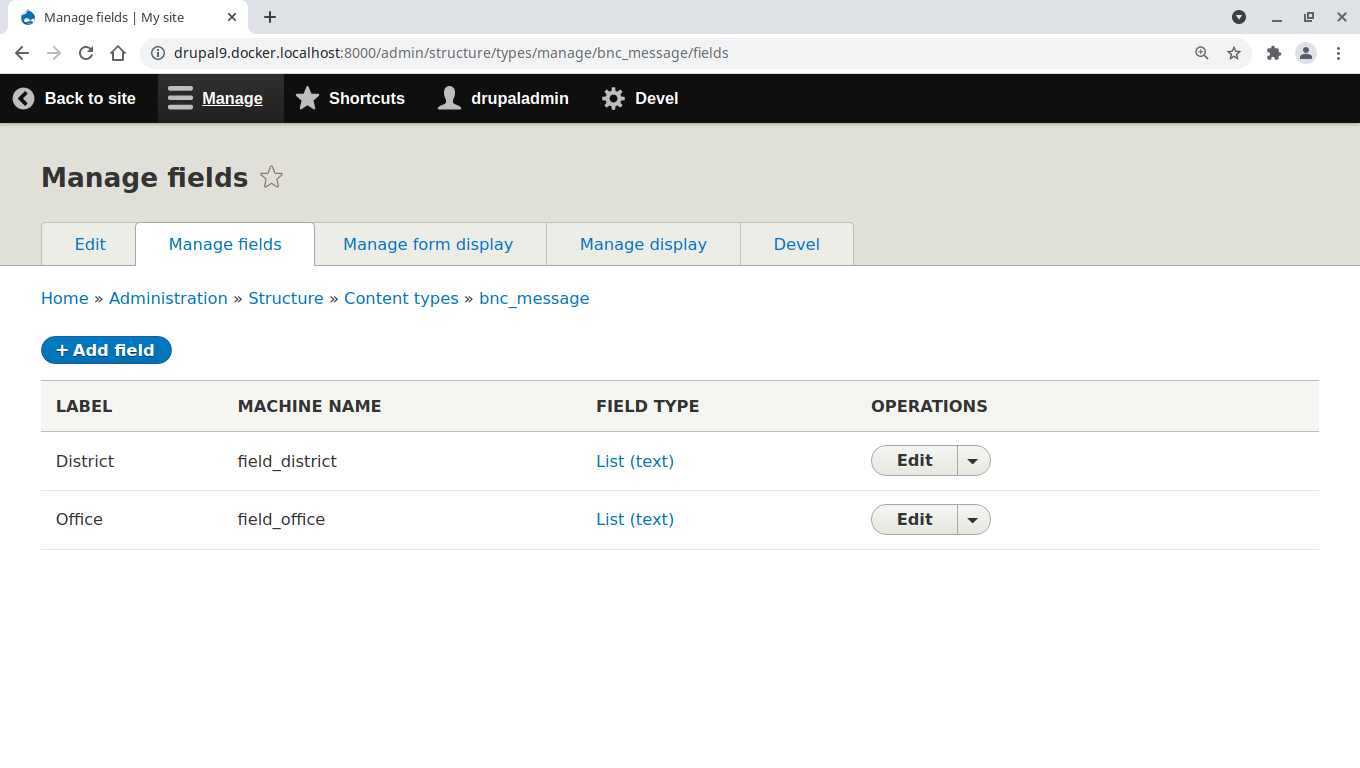Image resolution: width=1360 pixels, height=768 pixels.
Task: Click the star icon beside Manage fields title
Action: (x=271, y=178)
